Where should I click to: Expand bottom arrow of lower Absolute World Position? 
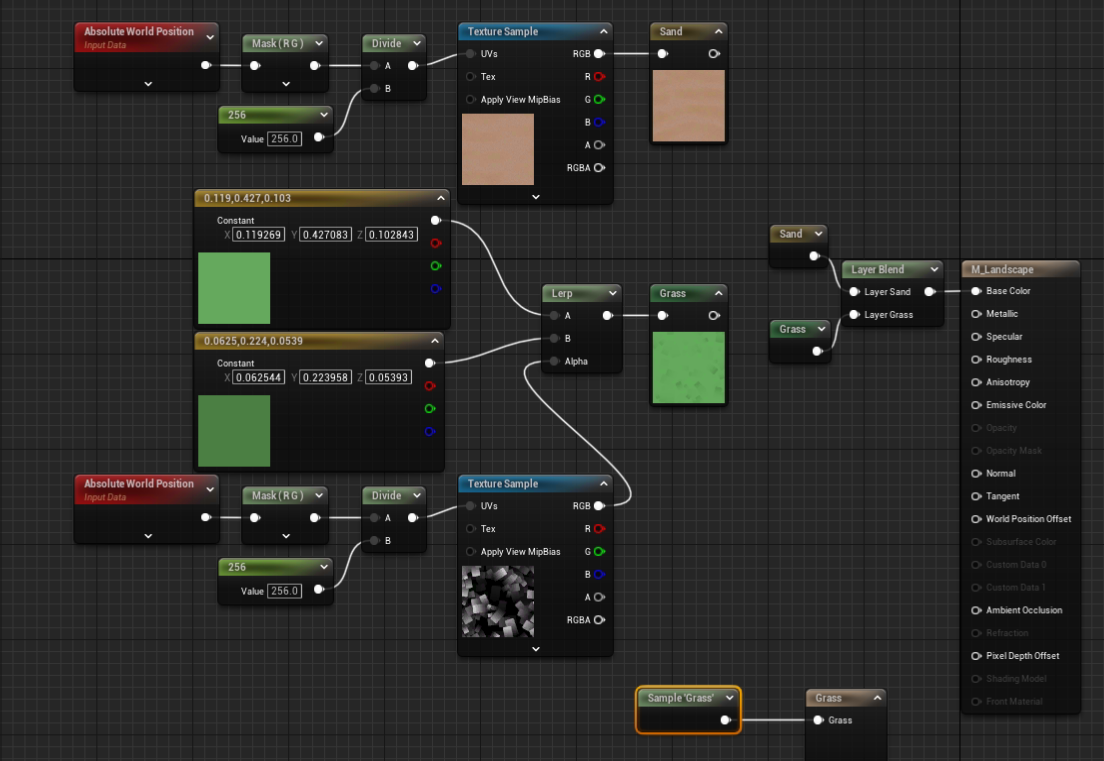[x=148, y=536]
